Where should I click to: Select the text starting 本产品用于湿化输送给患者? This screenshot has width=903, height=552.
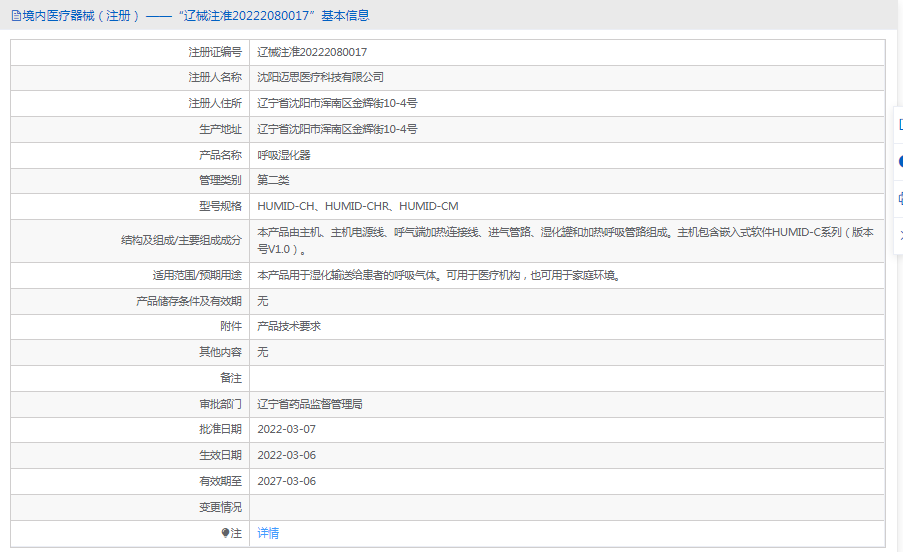click(x=440, y=275)
